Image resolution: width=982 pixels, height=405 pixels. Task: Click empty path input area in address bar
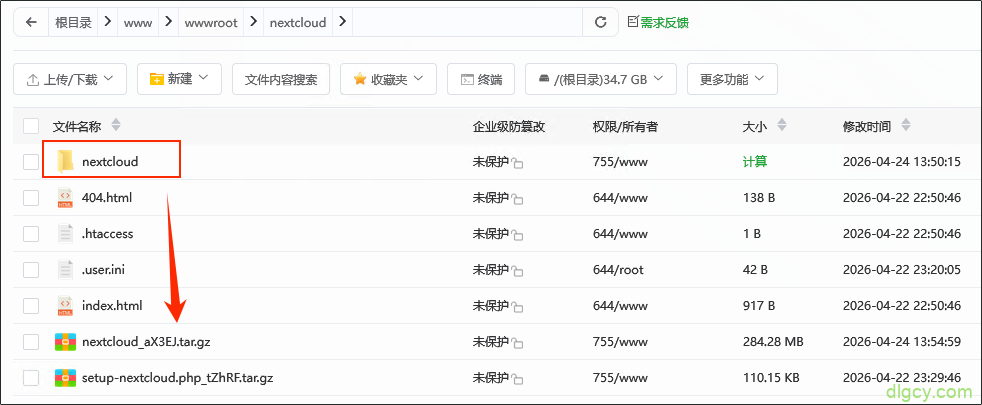467,23
